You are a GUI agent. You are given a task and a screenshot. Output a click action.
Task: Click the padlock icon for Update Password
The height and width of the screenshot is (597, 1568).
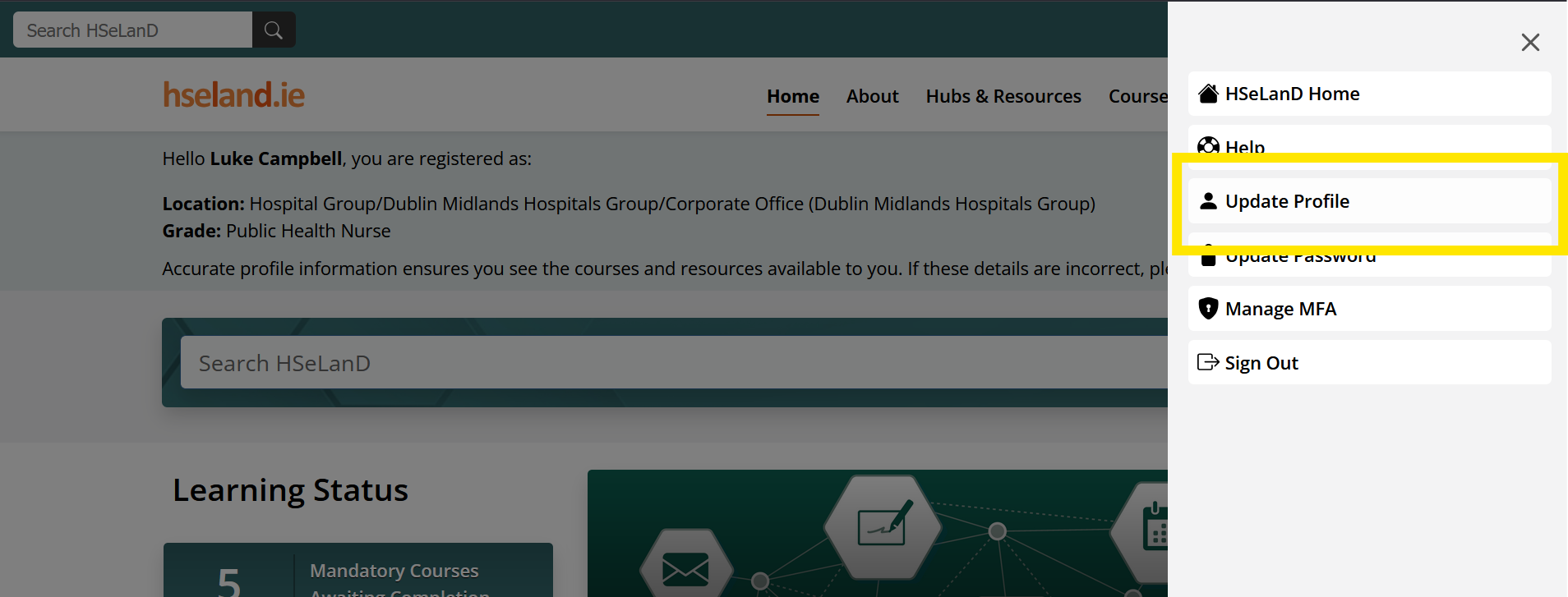pos(1208,257)
